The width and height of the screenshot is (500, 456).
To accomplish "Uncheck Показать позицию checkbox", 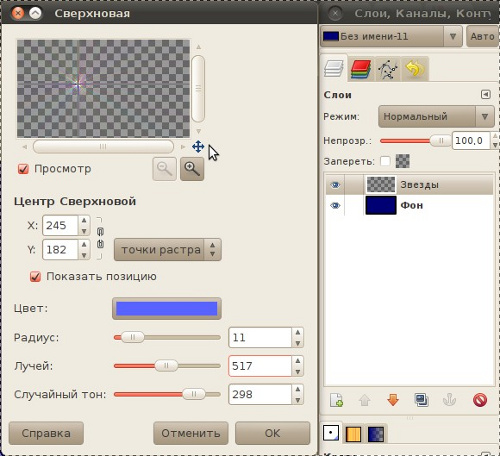I will pos(35,276).
